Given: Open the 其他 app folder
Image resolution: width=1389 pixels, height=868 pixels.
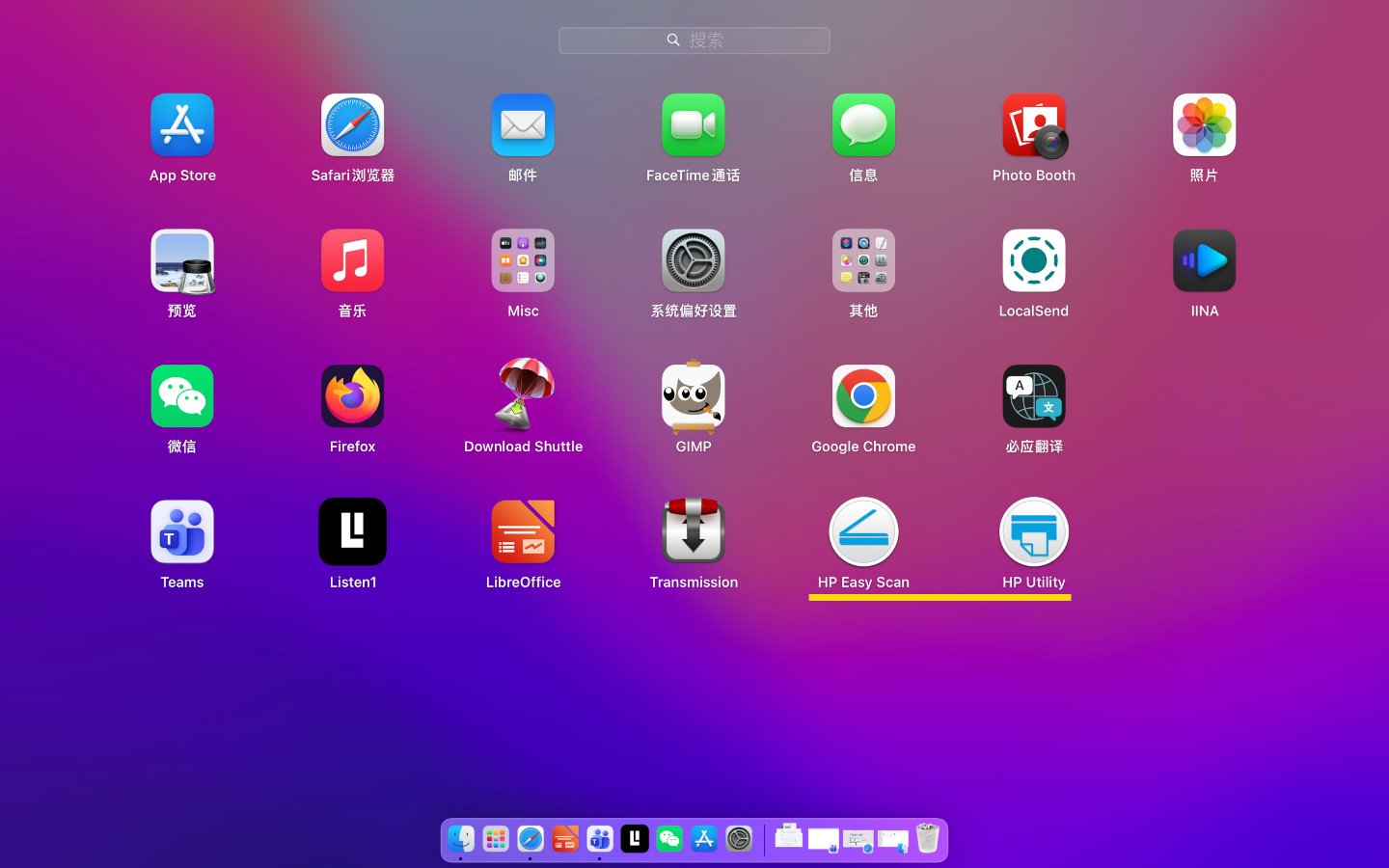Looking at the screenshot, I should (x=863, y=261).
